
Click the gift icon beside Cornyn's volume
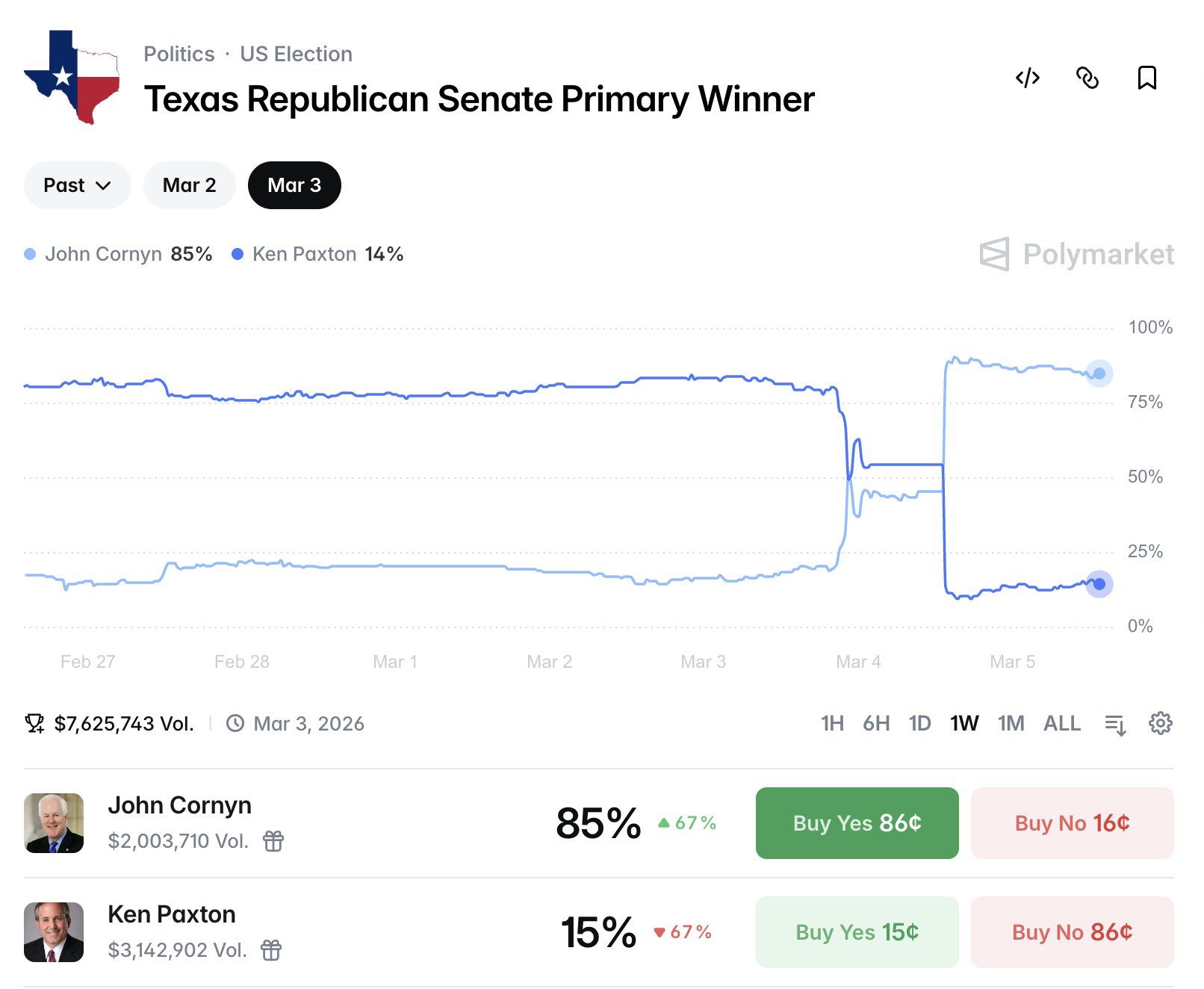coord(273,841)
